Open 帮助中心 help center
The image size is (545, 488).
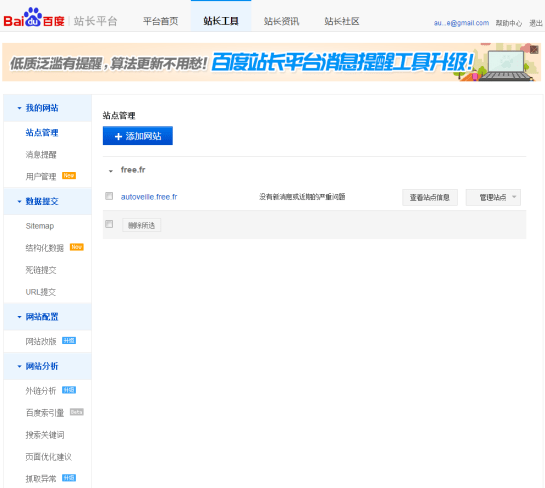point(509,23)
